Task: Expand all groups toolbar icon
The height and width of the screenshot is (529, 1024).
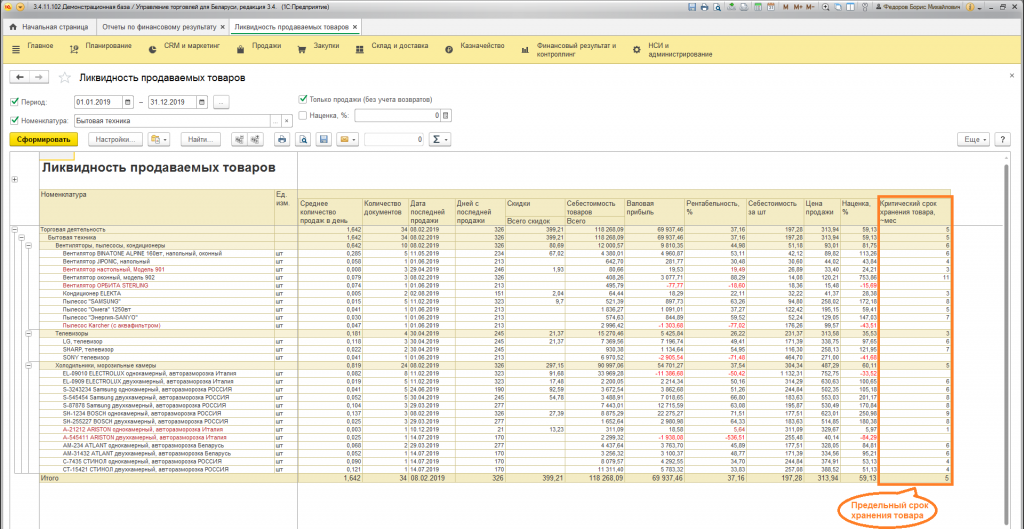Action: [258, 139]
